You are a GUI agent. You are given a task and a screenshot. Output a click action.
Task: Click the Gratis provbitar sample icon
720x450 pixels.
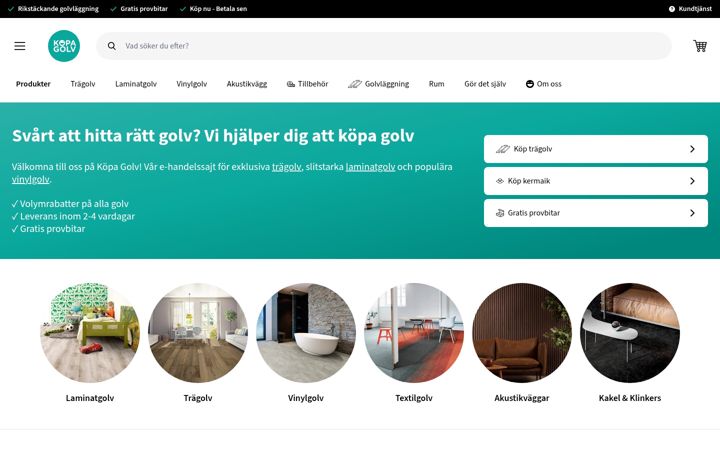pyautogui.click(x=500, y=213)
